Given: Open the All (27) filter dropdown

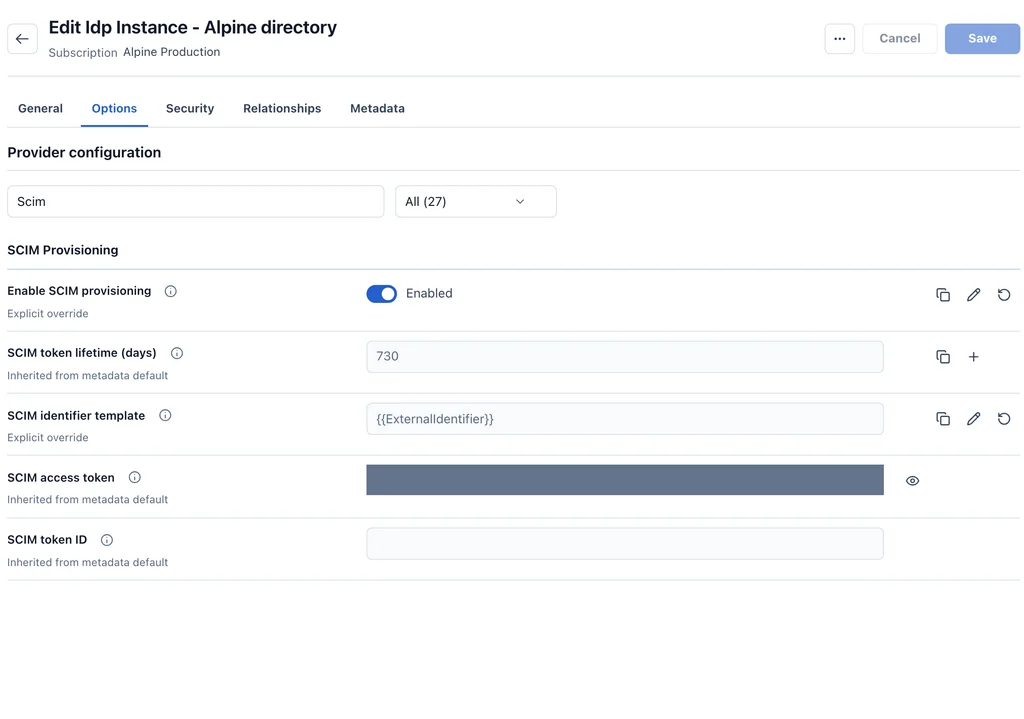Looking at the screenshot, I should pyautogui.click(x=475, y=201).
